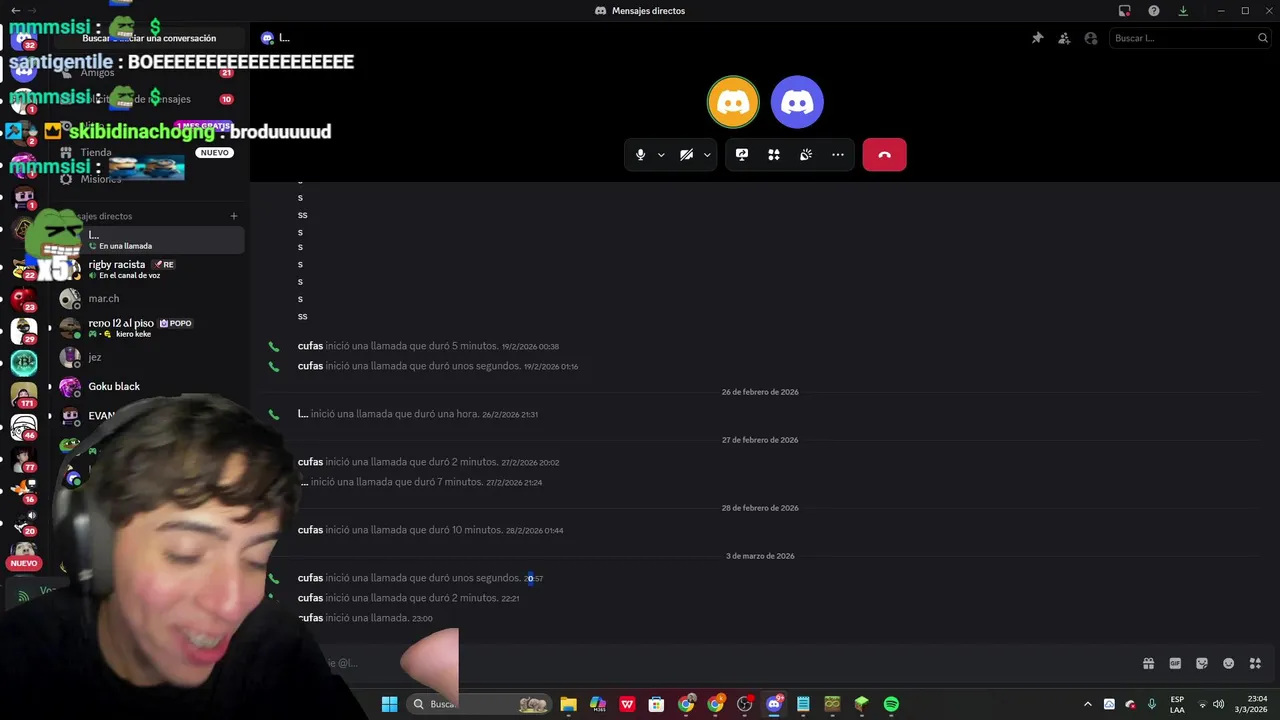Open the soundboard in call controls
The image size is (1280, 720).
805,155
